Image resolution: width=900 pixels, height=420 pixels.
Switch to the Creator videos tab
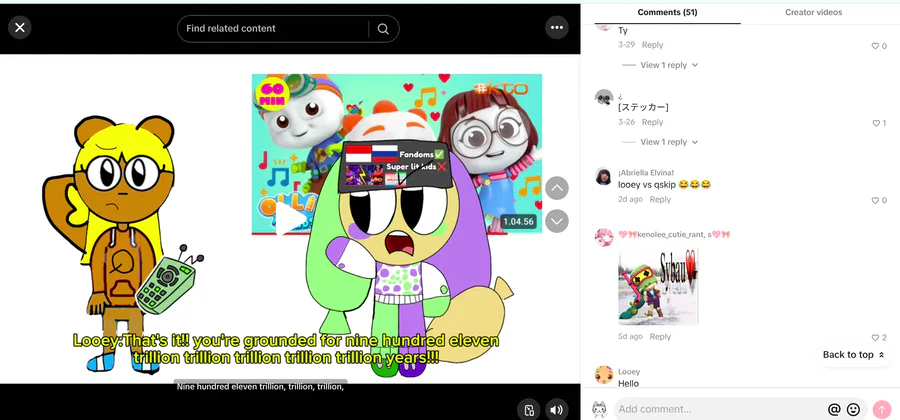pos(813,12)
